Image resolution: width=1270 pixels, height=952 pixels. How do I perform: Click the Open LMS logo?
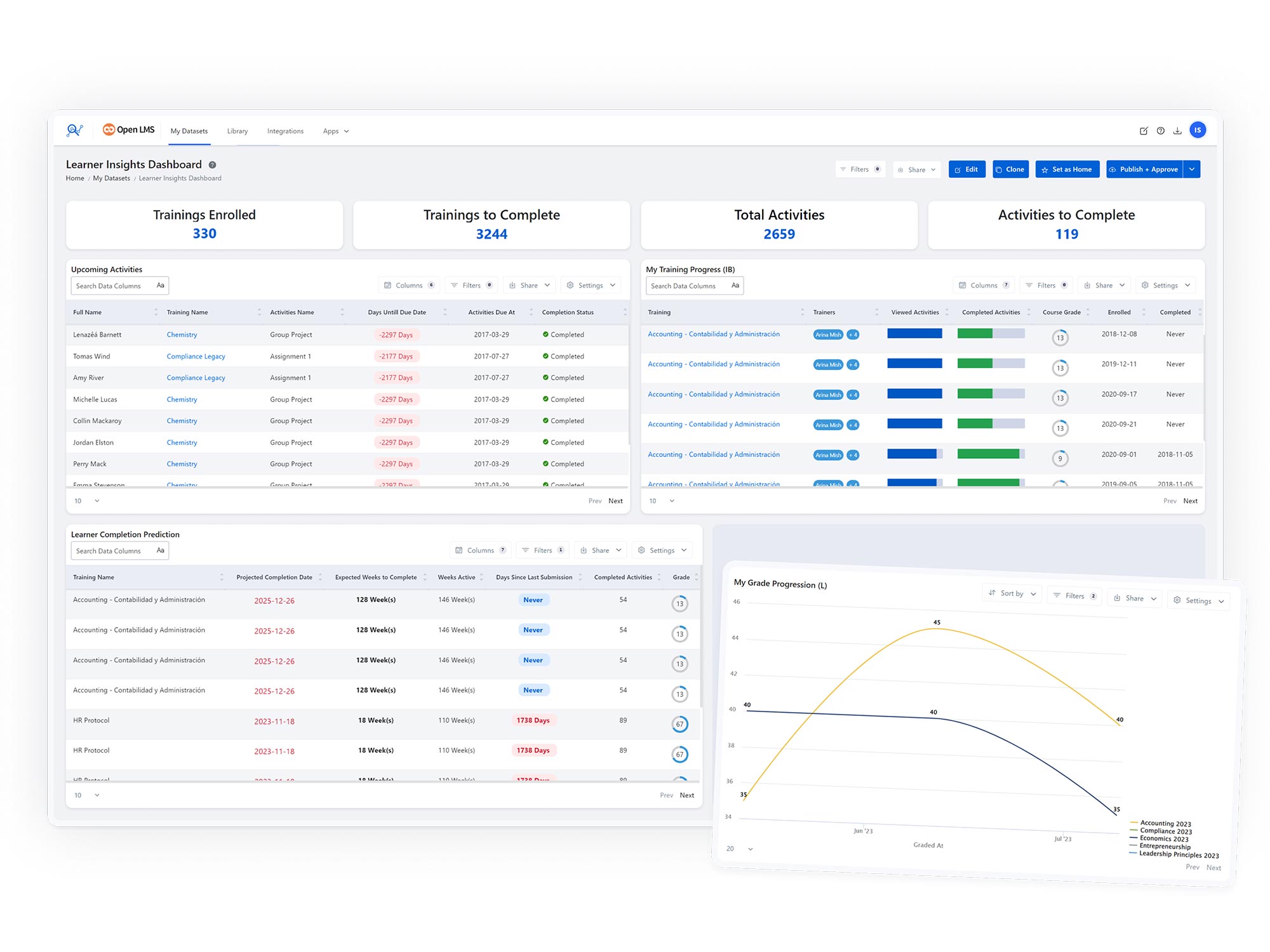point(129,130)
